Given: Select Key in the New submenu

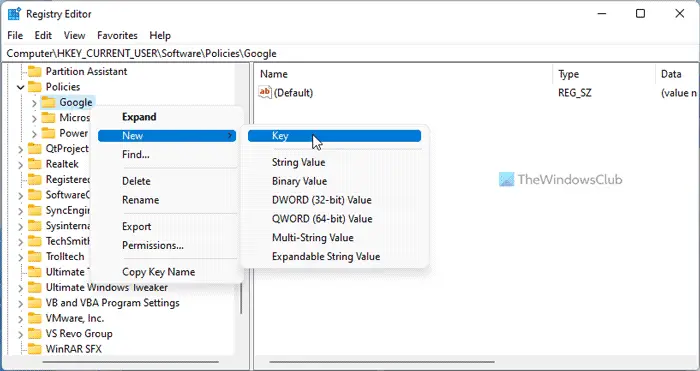Looking at the screenshot, I should click(334, 136).
